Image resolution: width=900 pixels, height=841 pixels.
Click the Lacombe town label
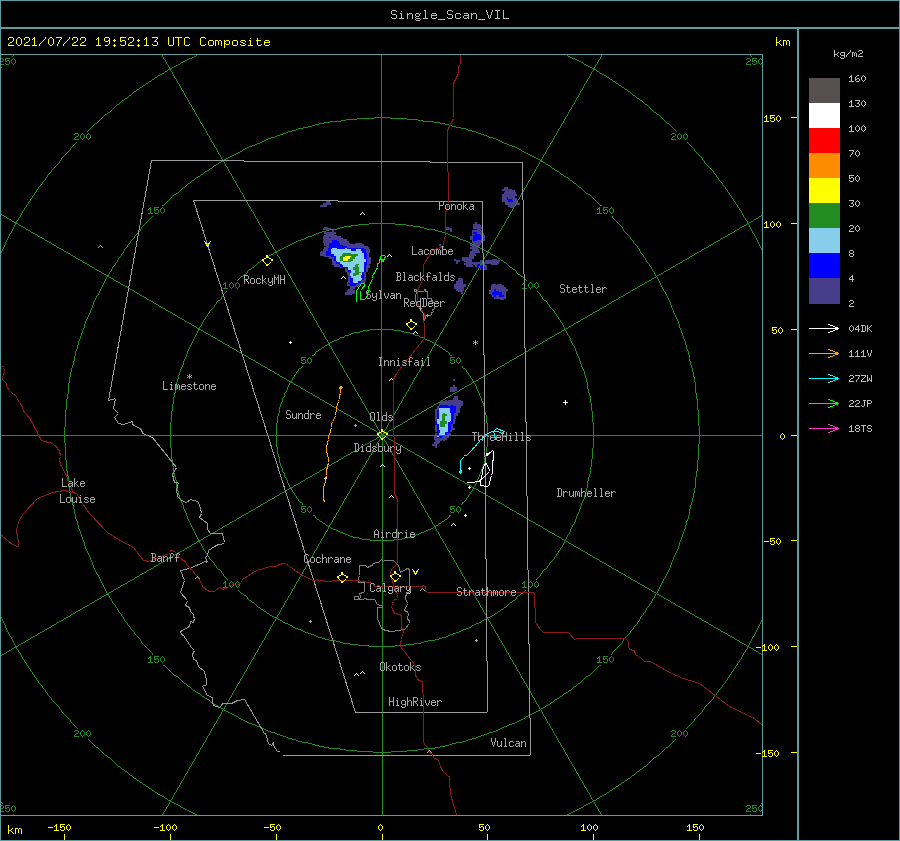(432, 251)
